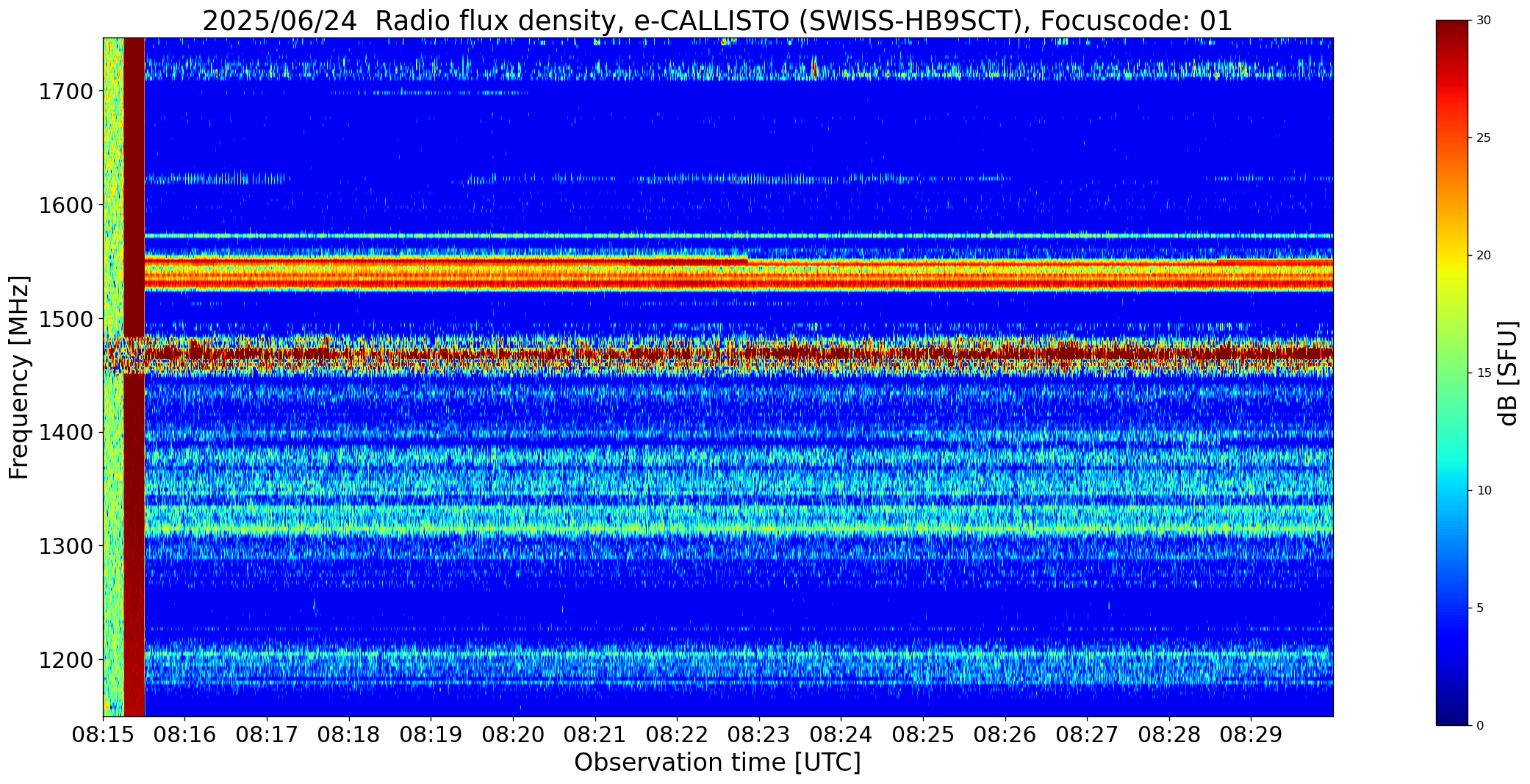Click the 08:23 time tick label
Image resolution: width=1530 pixels, height=784 pixels.
[759, 735]
